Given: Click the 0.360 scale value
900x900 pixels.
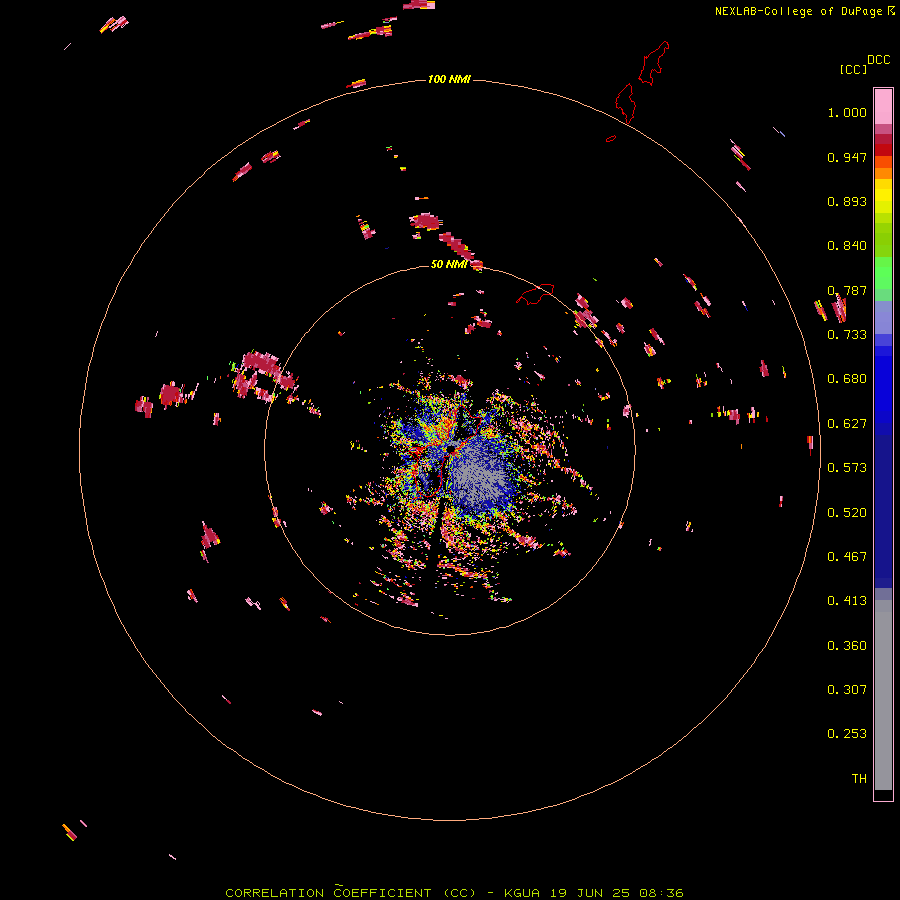Looking at the screenshot, I should [847, 646].
